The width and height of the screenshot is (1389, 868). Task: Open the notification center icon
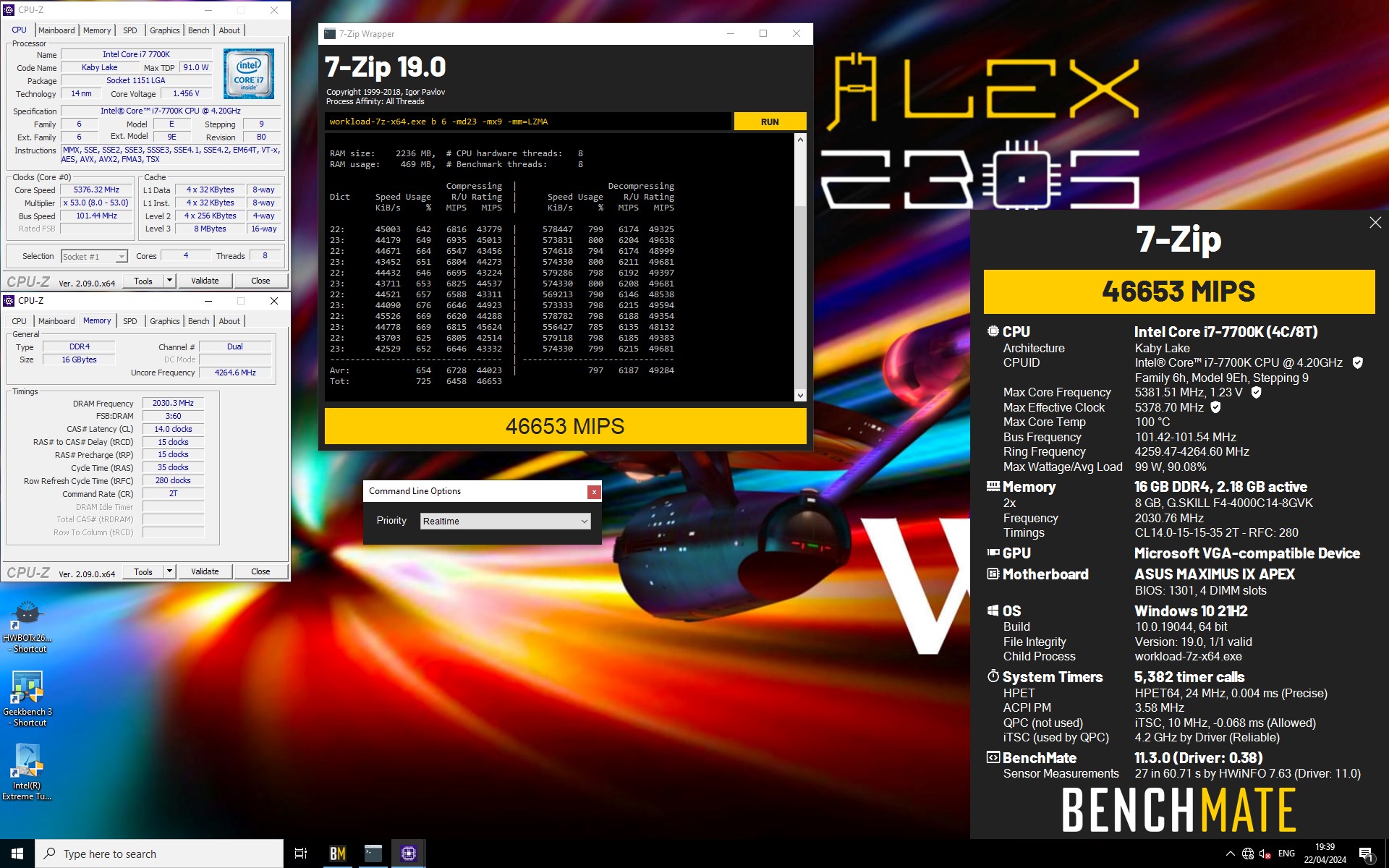pyautogui.click(x=1367, y=854)
